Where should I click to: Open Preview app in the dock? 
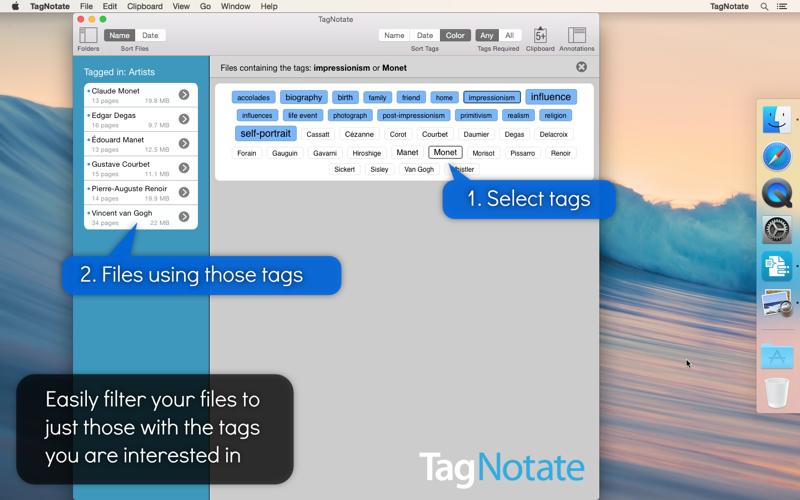[x=777, y=303]
